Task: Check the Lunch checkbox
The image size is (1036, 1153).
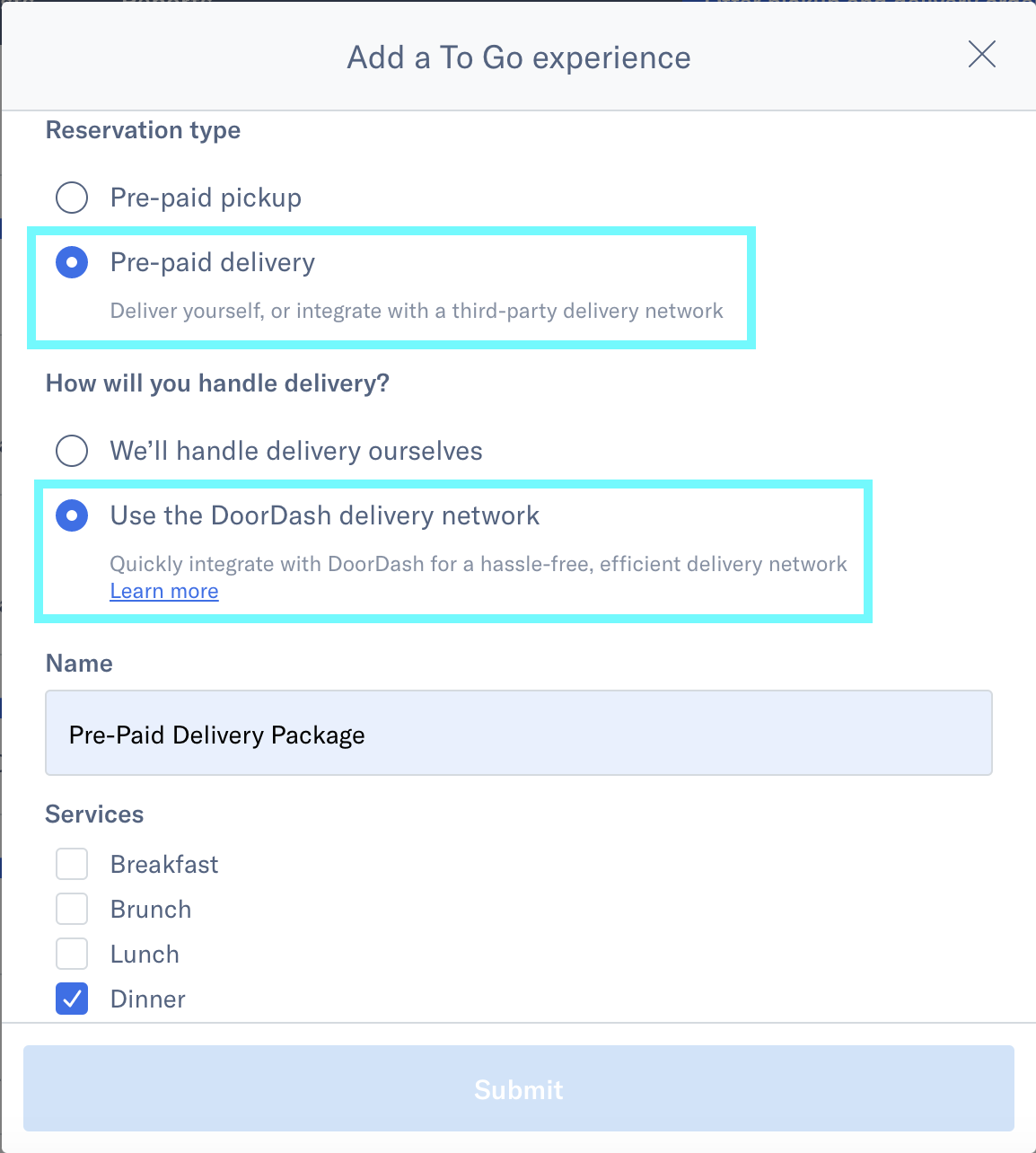Action: 72,954
